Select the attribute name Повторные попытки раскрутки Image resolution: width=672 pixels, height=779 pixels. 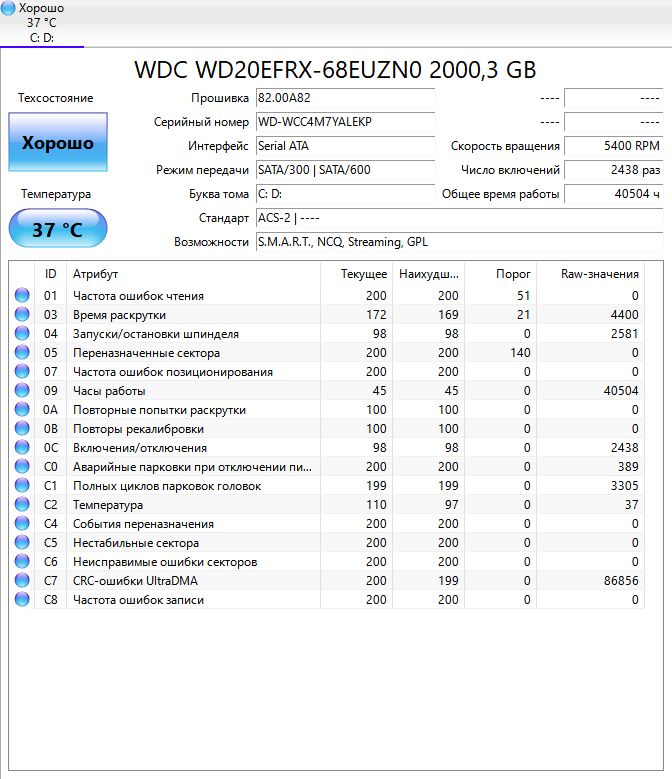159,410
